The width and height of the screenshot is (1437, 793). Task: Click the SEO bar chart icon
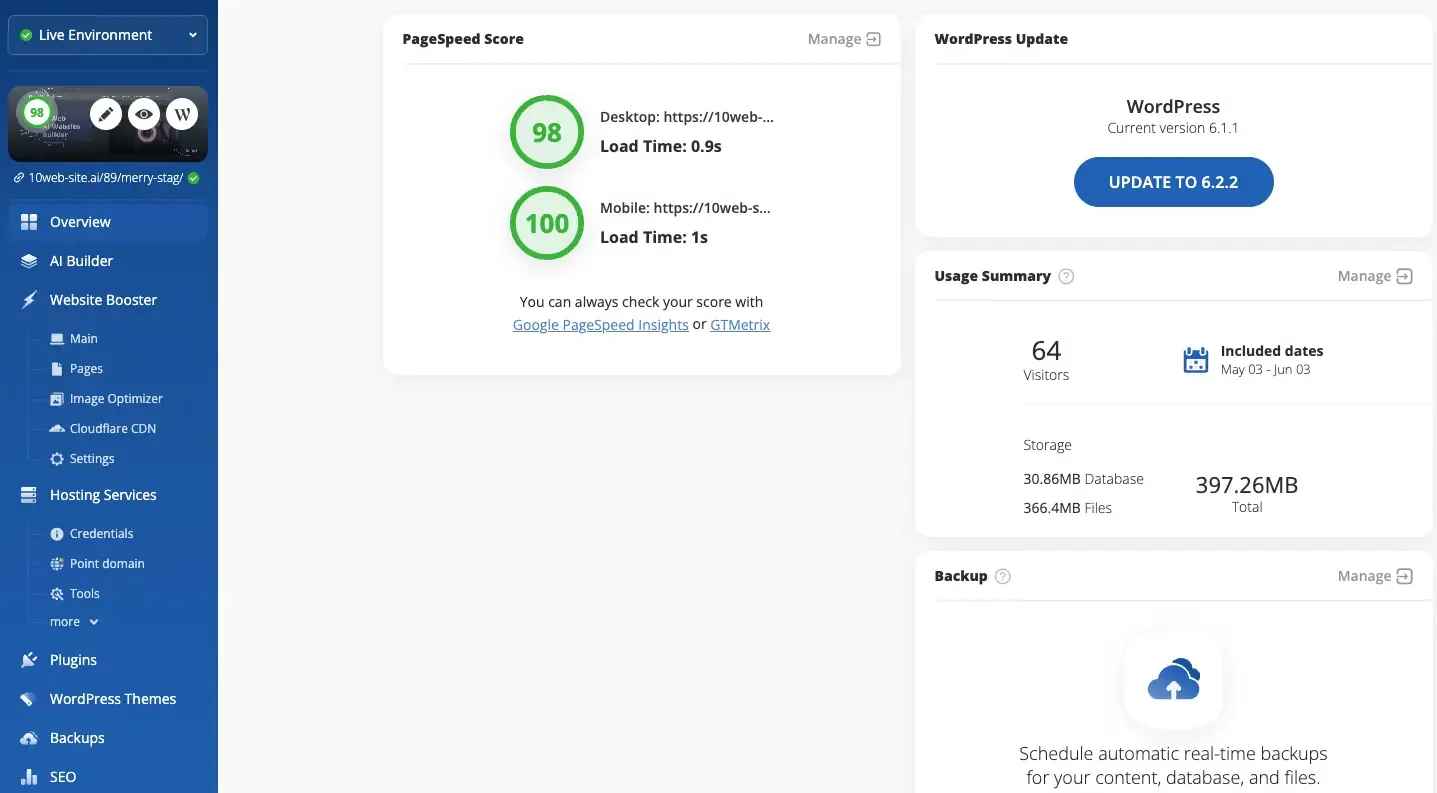pos(29,777)
